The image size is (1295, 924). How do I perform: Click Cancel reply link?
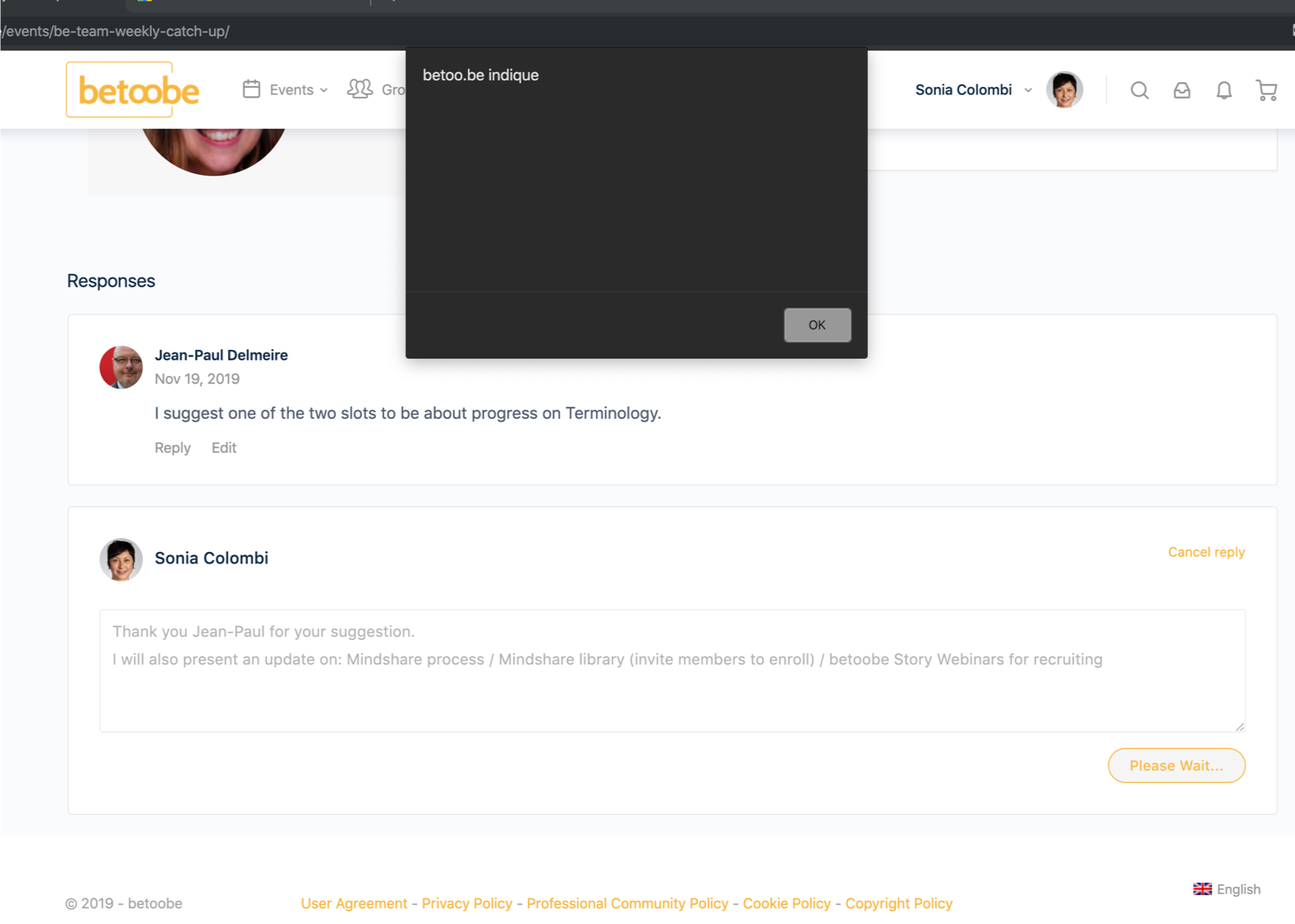point(1205,552)
